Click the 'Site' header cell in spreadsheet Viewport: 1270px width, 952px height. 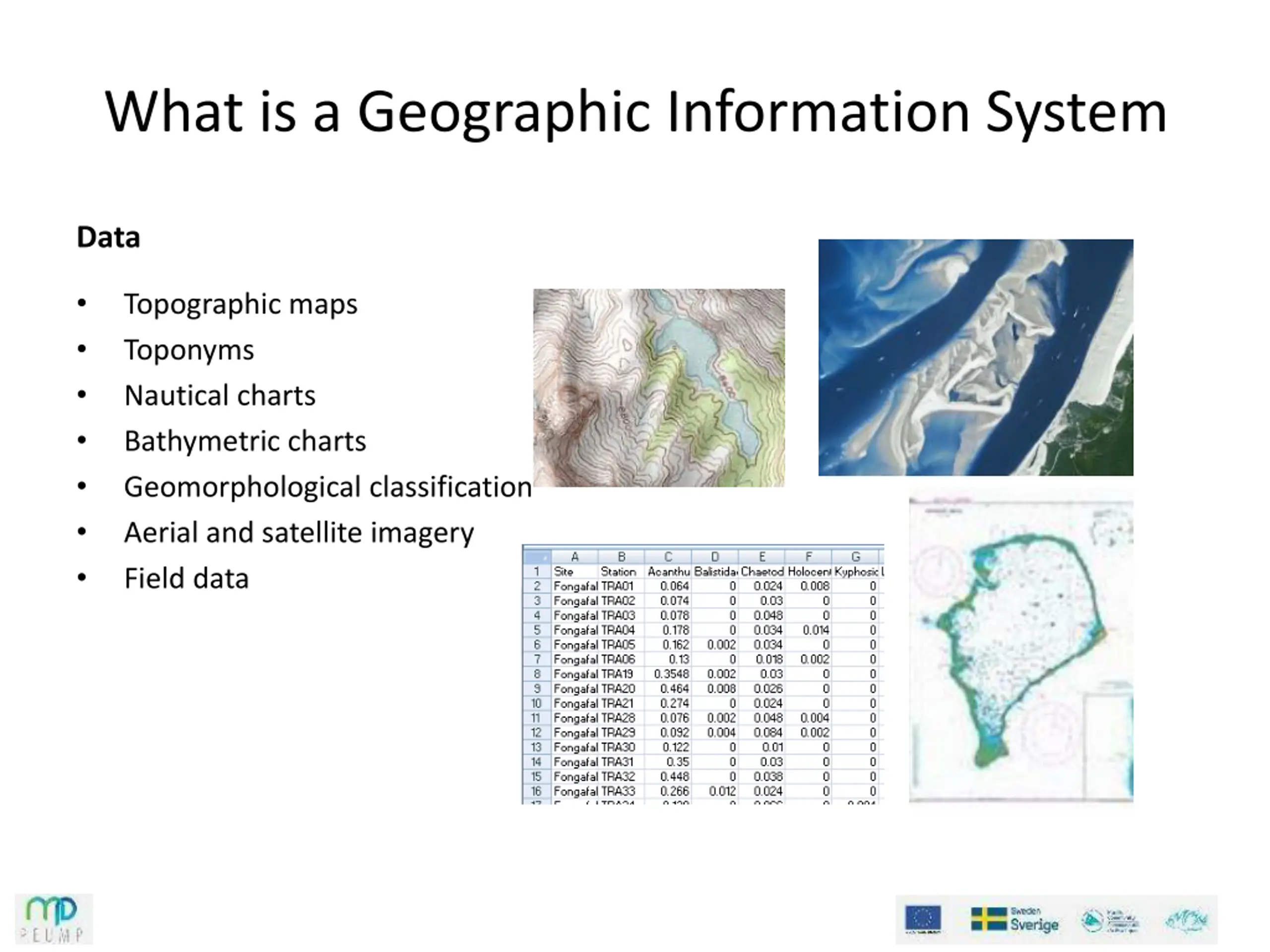click(x=574, y=572)
